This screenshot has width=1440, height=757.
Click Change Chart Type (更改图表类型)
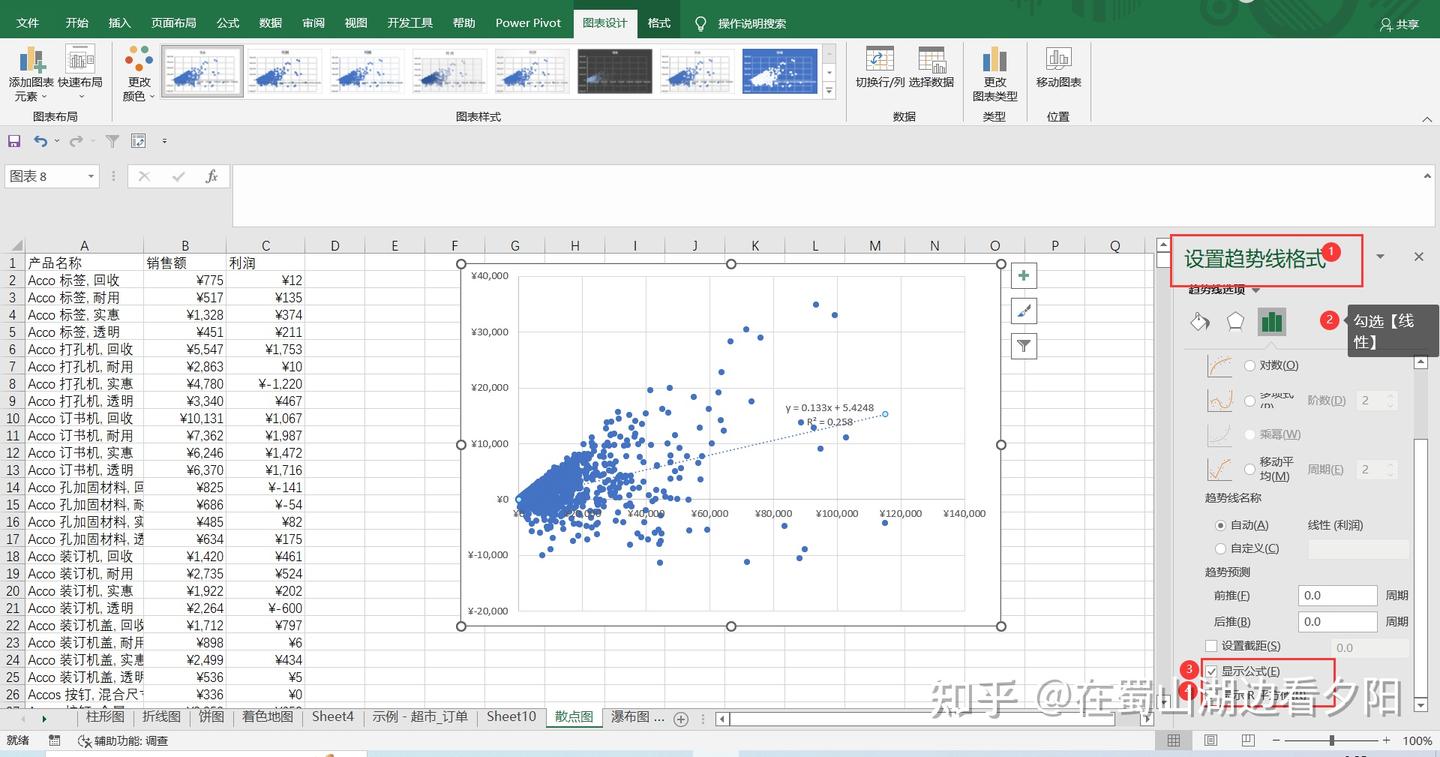[994, 74]
